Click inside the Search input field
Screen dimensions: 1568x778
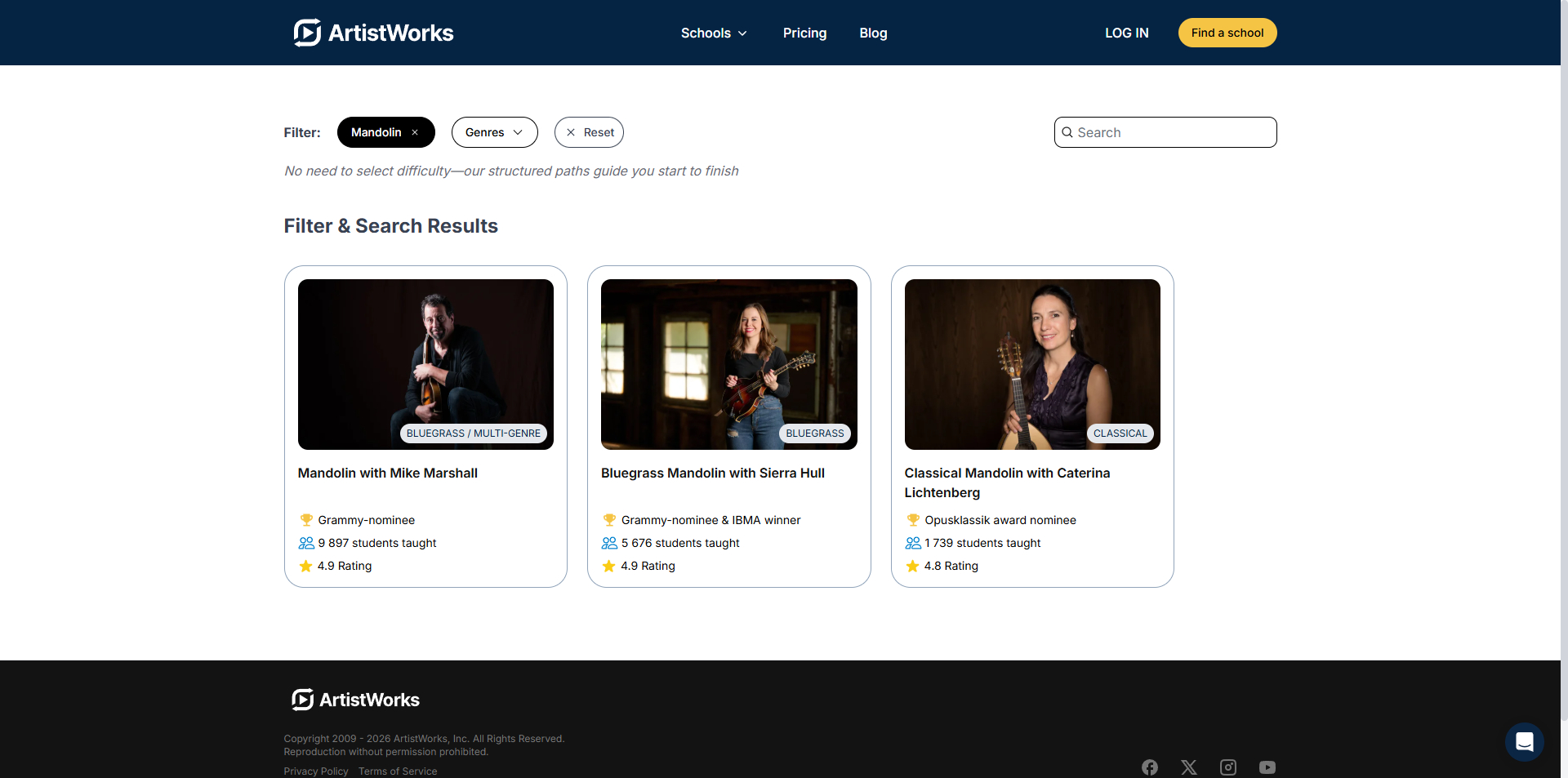click(x=1165, y=132)
